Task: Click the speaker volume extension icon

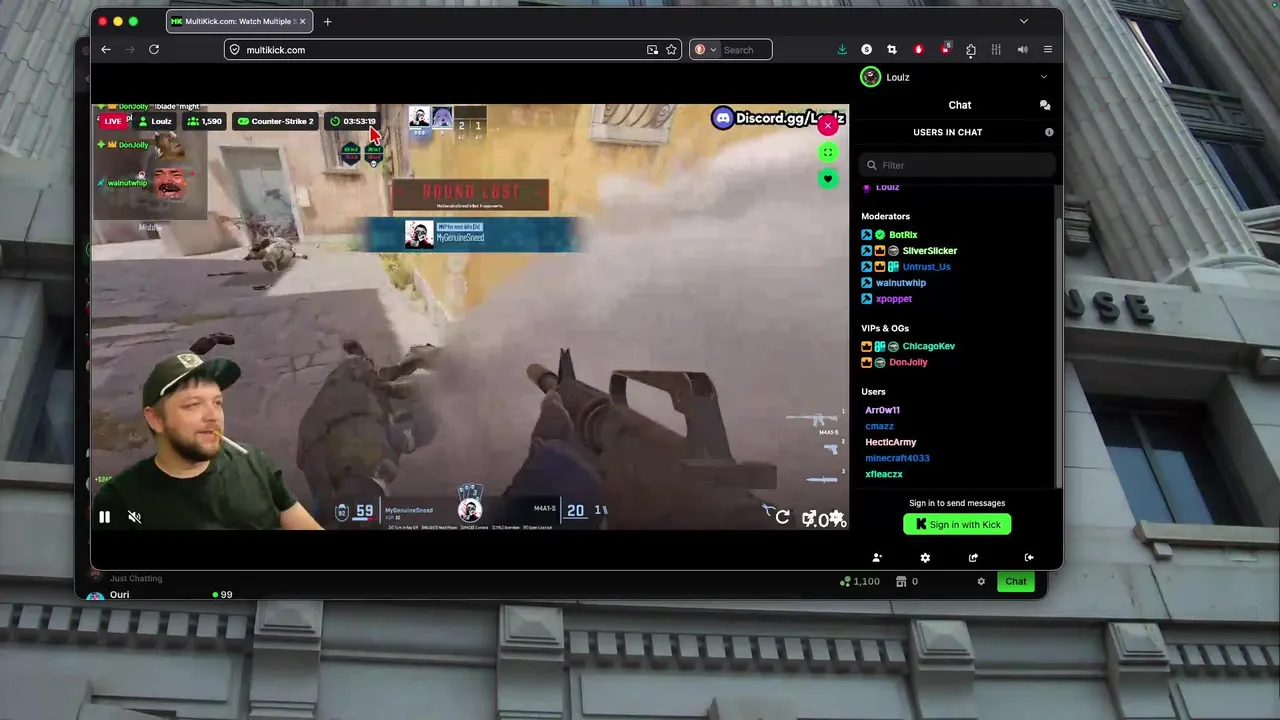Action: click(1022, 49)
